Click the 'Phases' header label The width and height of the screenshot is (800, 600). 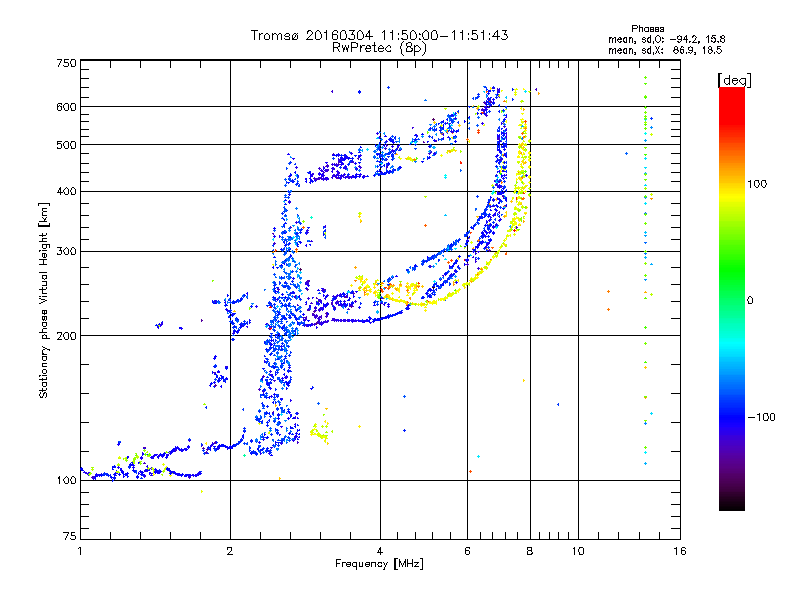tap(647, 29)
